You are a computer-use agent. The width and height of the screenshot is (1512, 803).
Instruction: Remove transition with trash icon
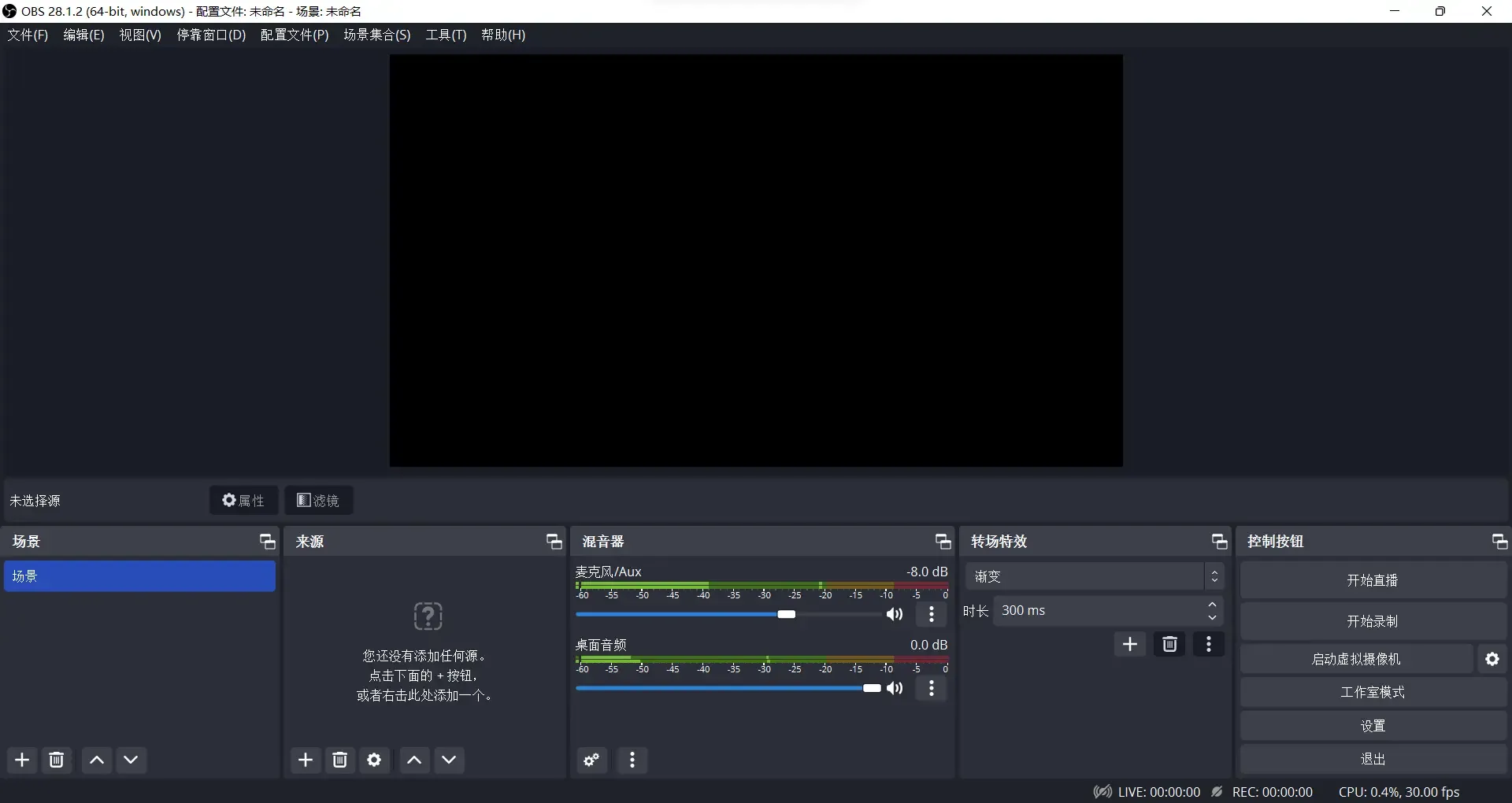point(1169,644)
